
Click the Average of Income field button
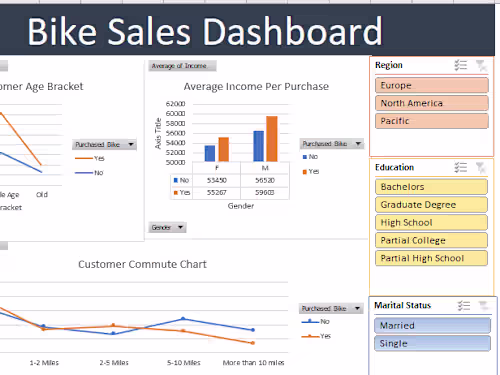(182, 66)
